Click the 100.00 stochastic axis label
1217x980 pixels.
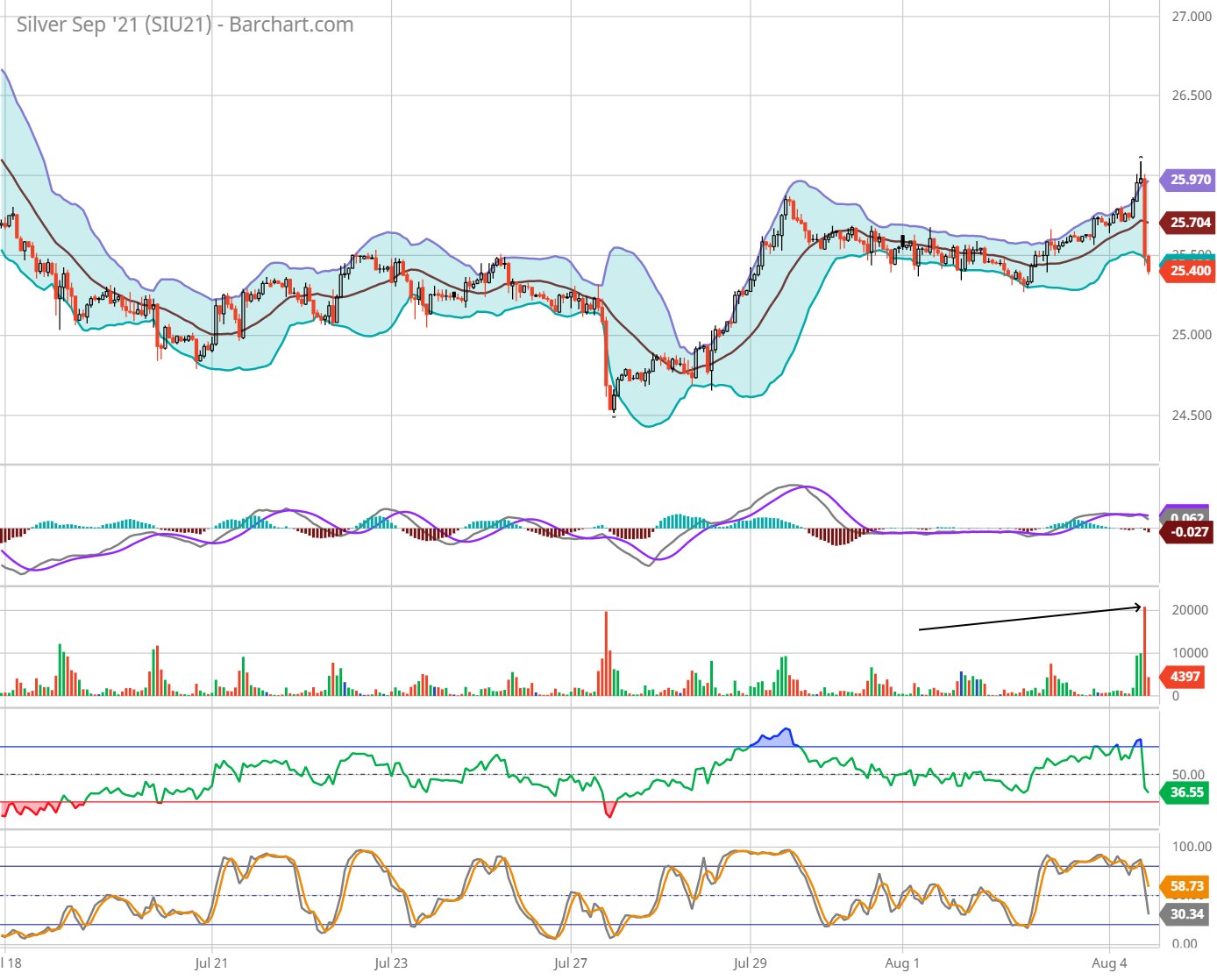(x=1192, y=847)
